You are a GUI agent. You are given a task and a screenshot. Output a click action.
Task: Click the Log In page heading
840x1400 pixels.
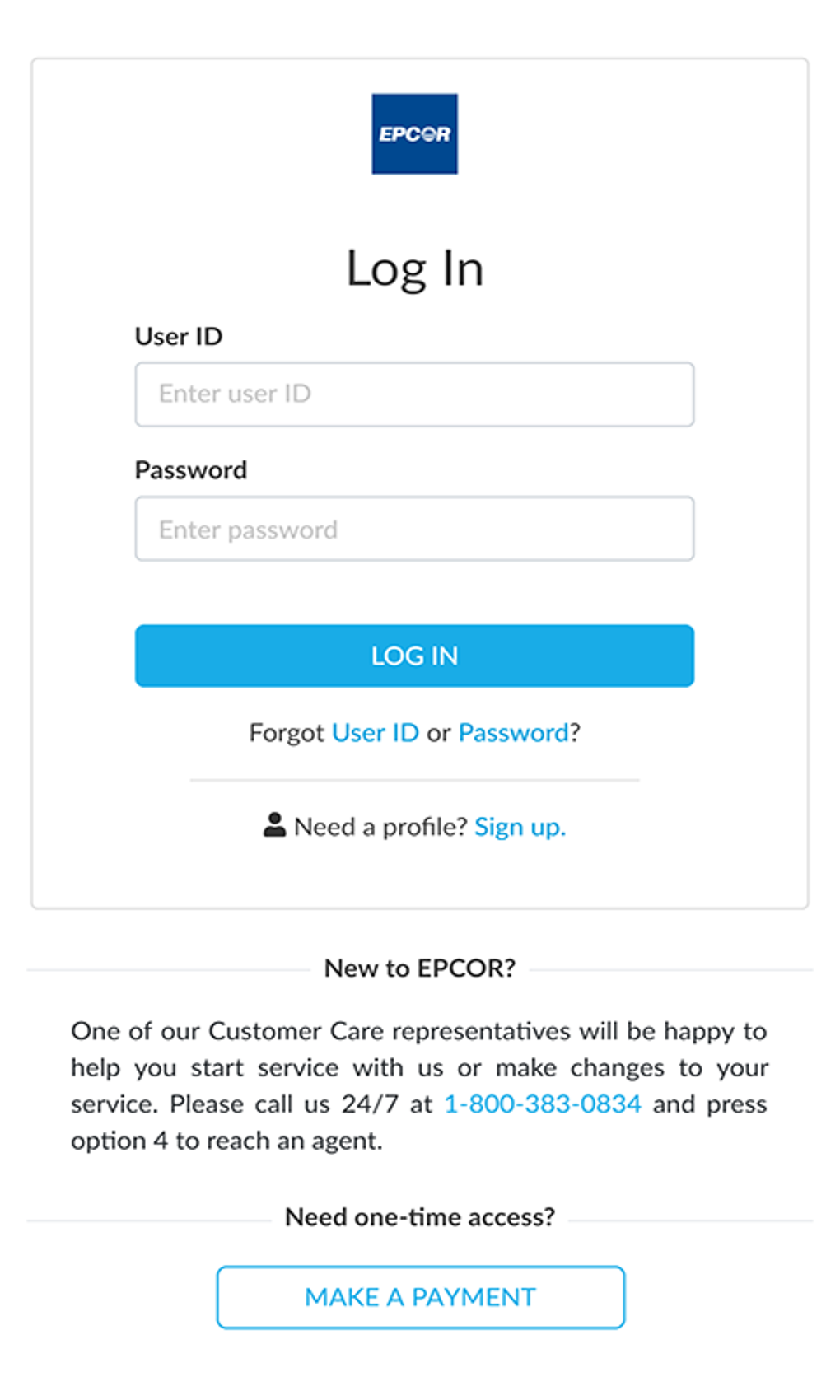415,267
